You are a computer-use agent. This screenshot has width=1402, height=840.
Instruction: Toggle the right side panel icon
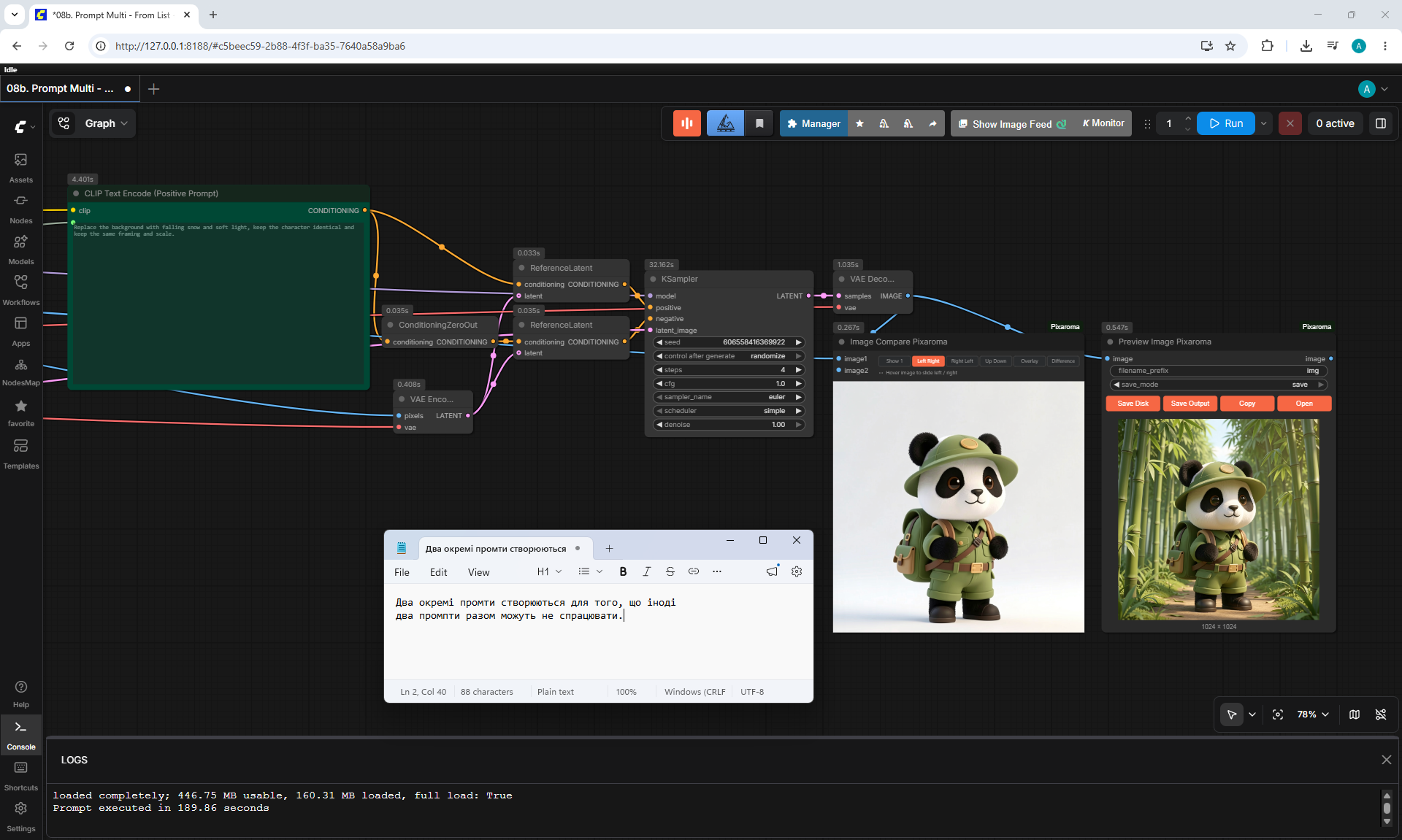point(1381,123)
